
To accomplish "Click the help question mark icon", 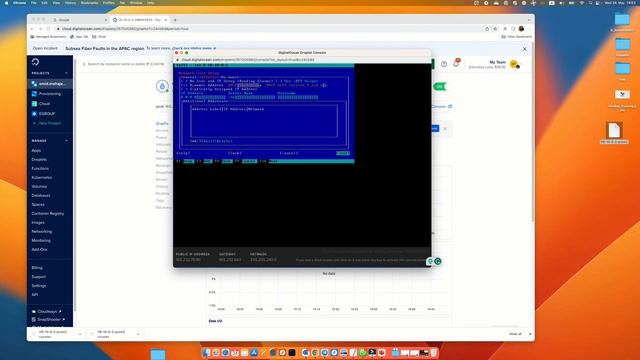I will click(x=444, y=64).
